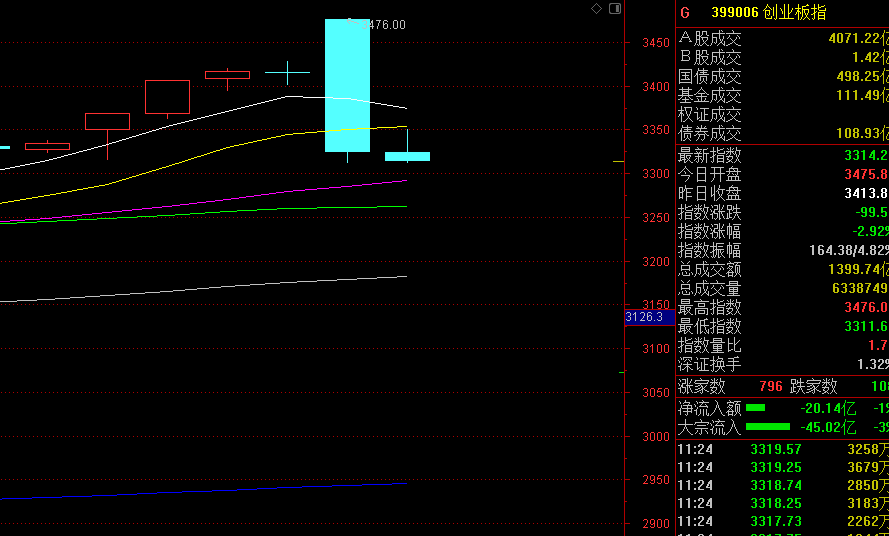Click the 总成交额 label
The width and height of the screenshot is (889, 536).
tap(710, 269)
